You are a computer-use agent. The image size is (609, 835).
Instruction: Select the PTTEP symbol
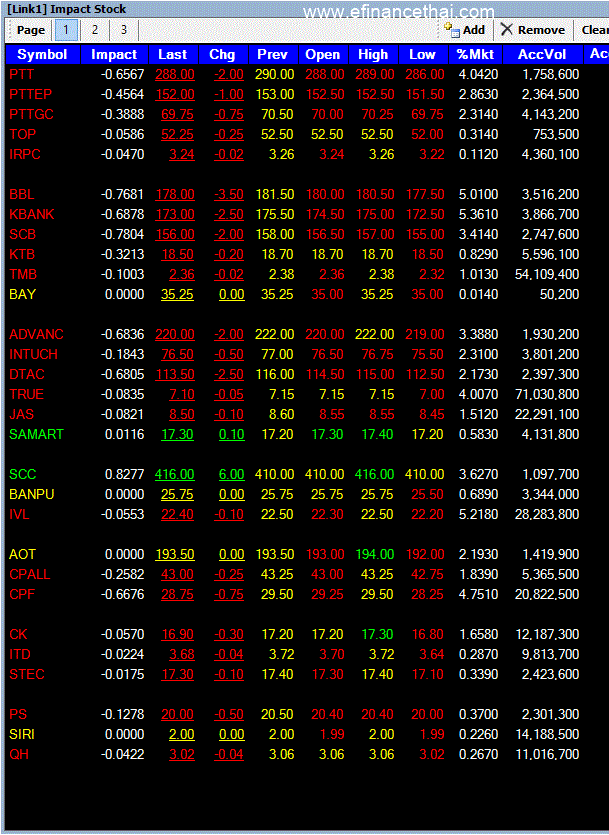pos(30,95)
